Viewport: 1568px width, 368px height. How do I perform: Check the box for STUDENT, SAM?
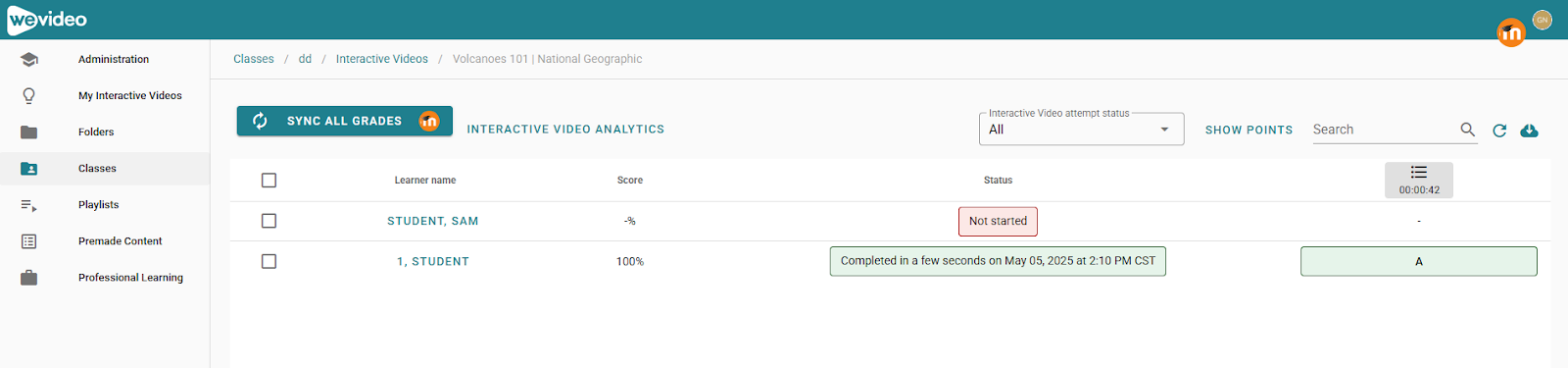[269, 221]
